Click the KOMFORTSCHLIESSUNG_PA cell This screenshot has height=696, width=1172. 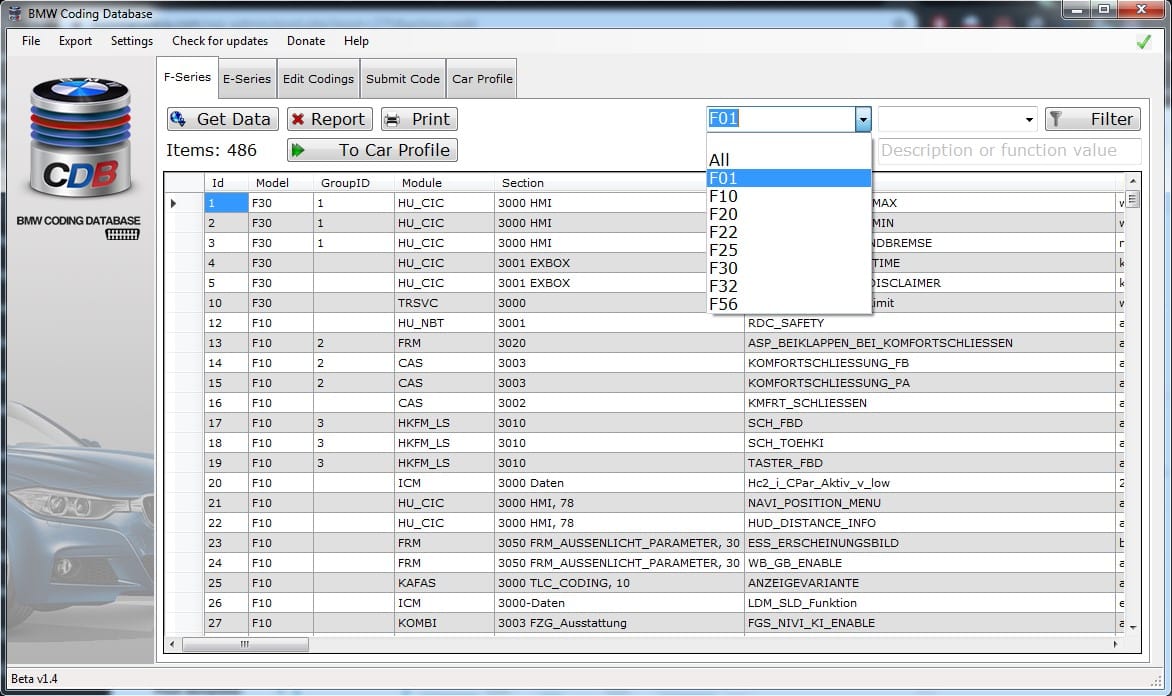click(930, 383)
